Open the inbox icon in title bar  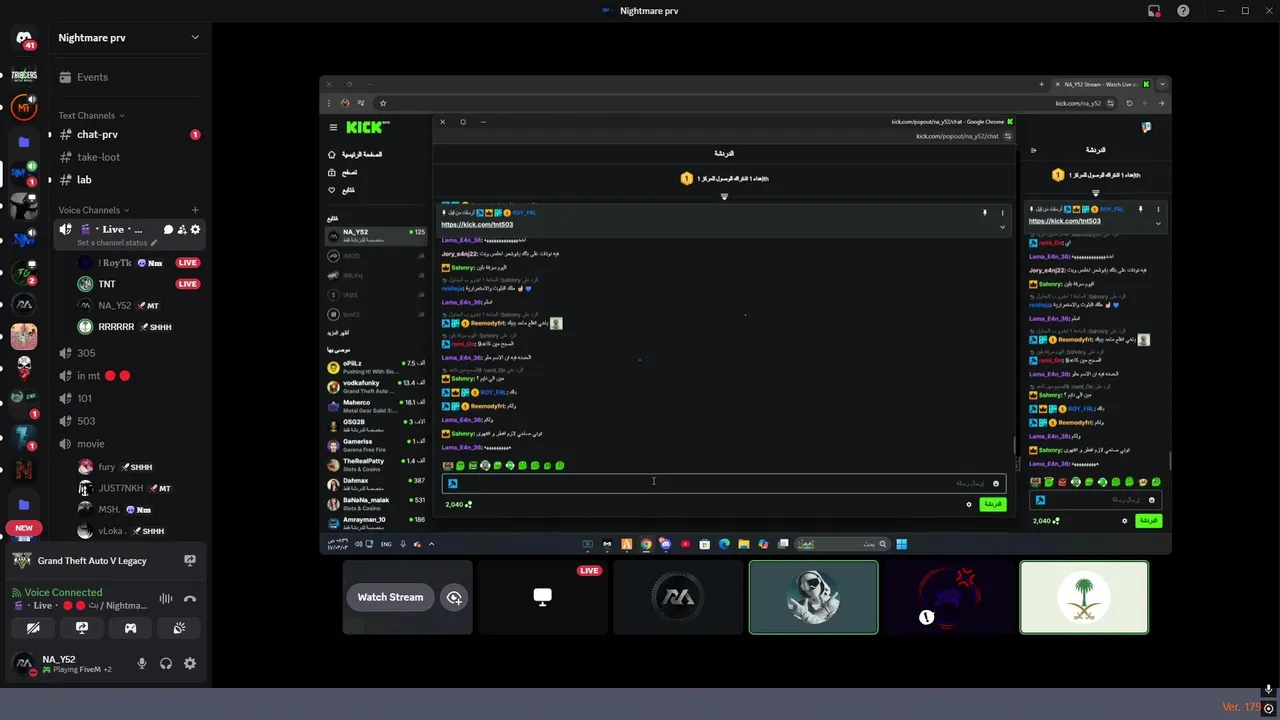click(x=1154, y=11)
